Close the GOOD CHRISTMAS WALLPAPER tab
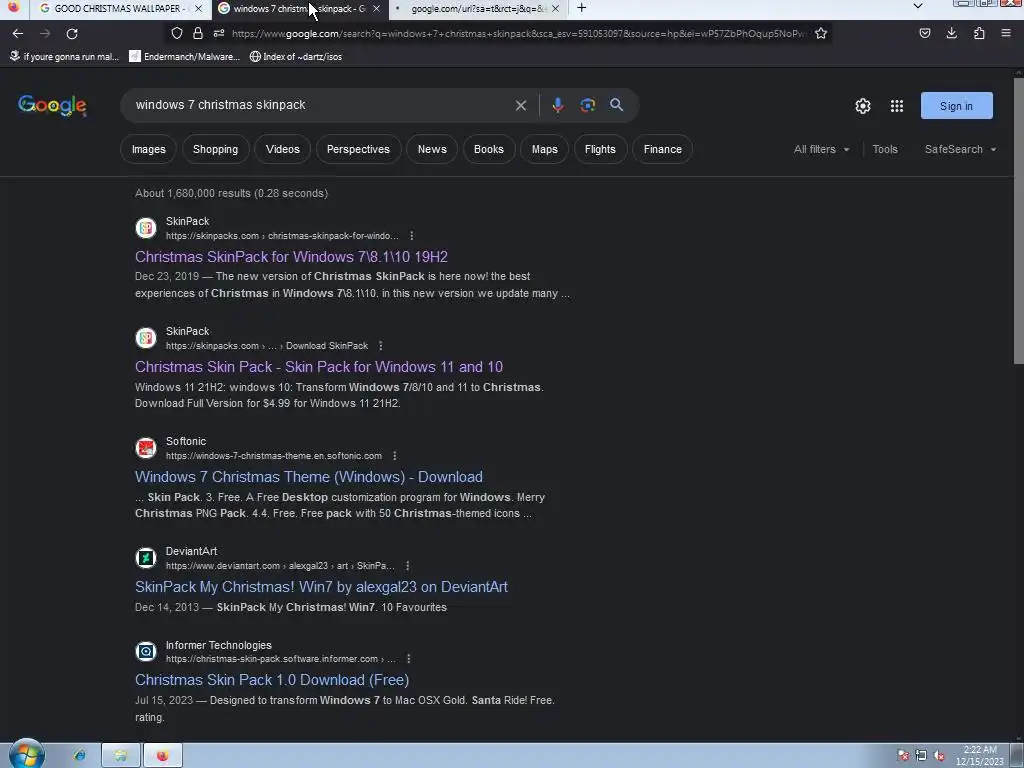This screenshot has height=768, width=1024. 199,8
